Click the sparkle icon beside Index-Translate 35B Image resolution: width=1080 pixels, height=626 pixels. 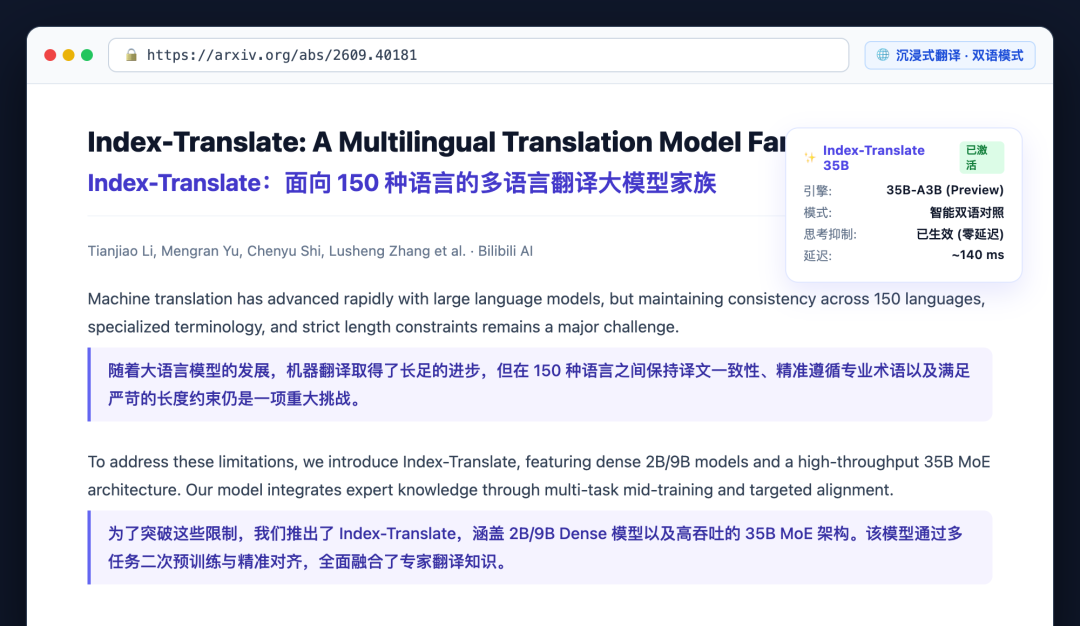(x=810, y=158)
